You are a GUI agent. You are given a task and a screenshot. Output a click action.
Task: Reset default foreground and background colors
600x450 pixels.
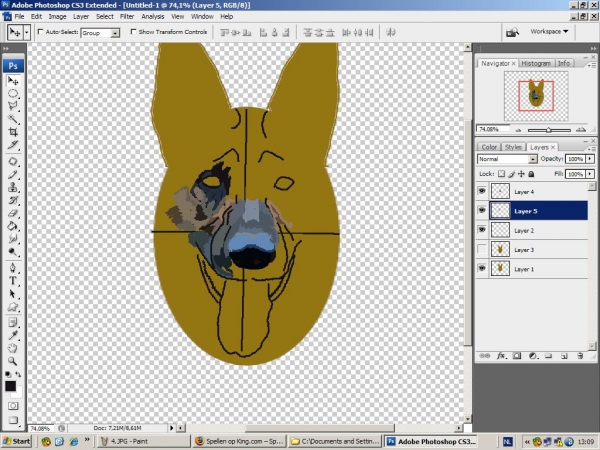[8, 374]
